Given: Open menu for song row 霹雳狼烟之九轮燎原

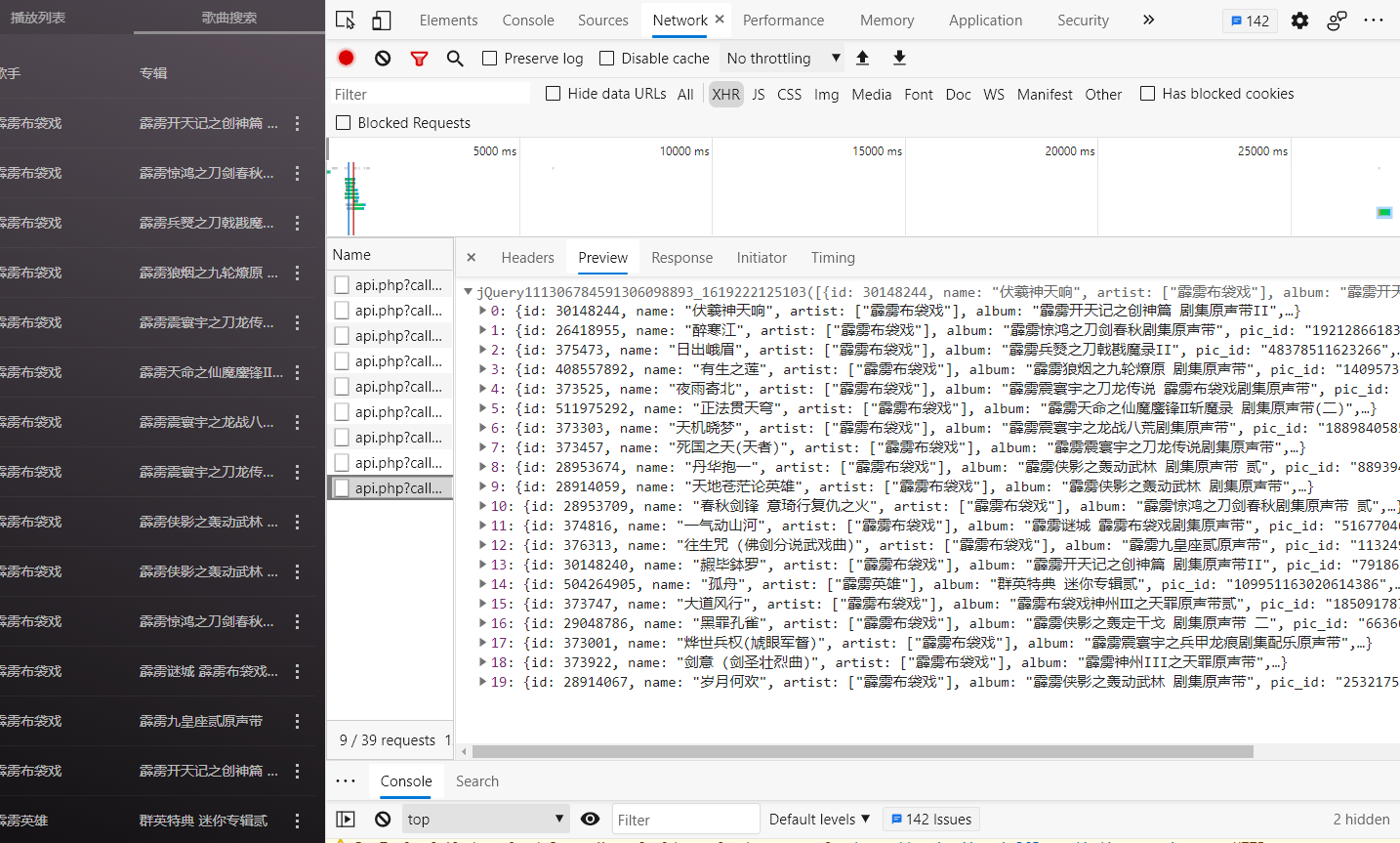Looking at the screenshot, I should [x=298, y=273].
